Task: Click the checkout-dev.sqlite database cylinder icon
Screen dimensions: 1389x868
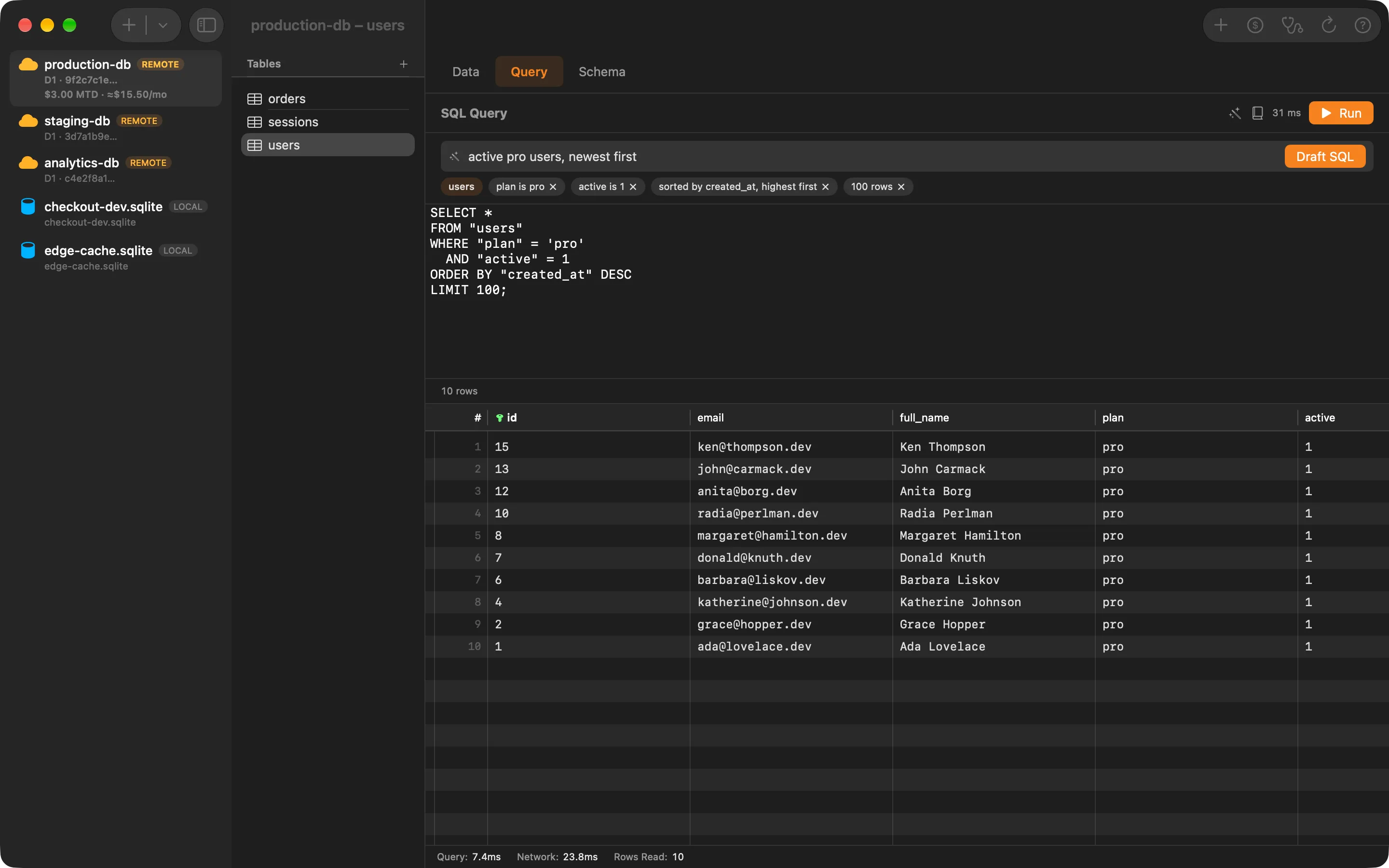Action: (x=27, y=207)
